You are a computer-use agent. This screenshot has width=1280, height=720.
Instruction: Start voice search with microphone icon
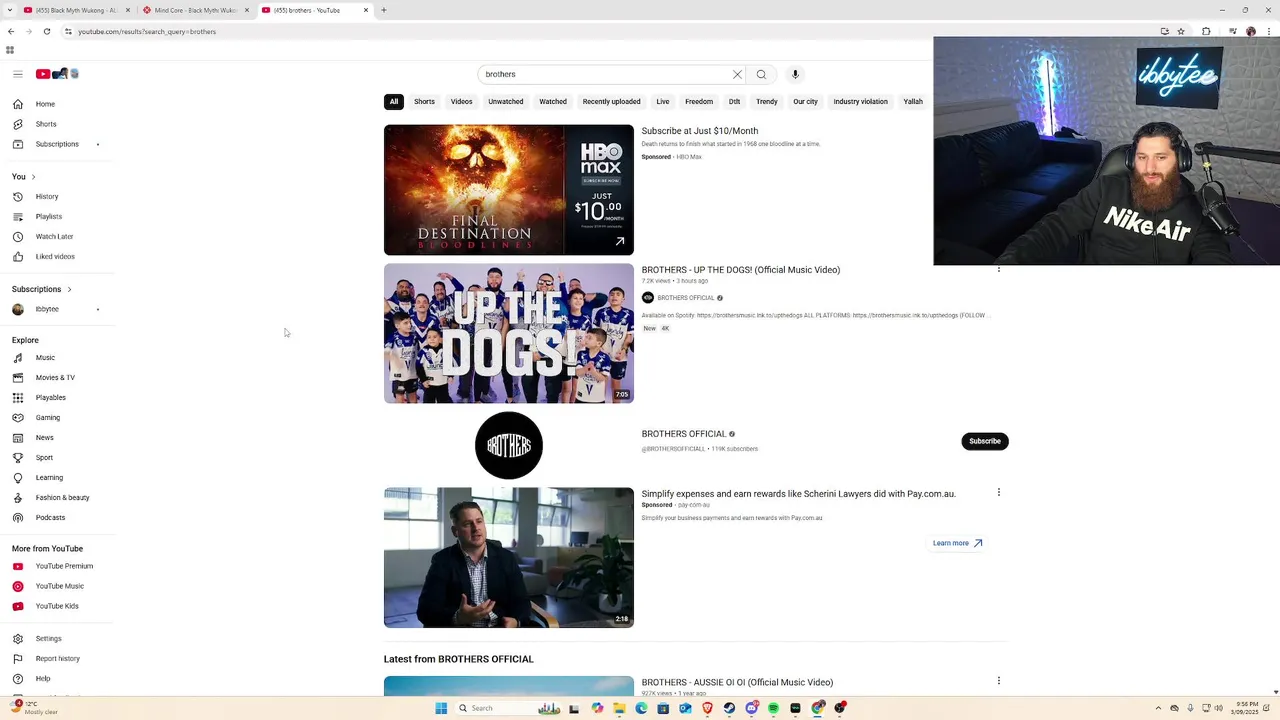click(x=795, y=74)
